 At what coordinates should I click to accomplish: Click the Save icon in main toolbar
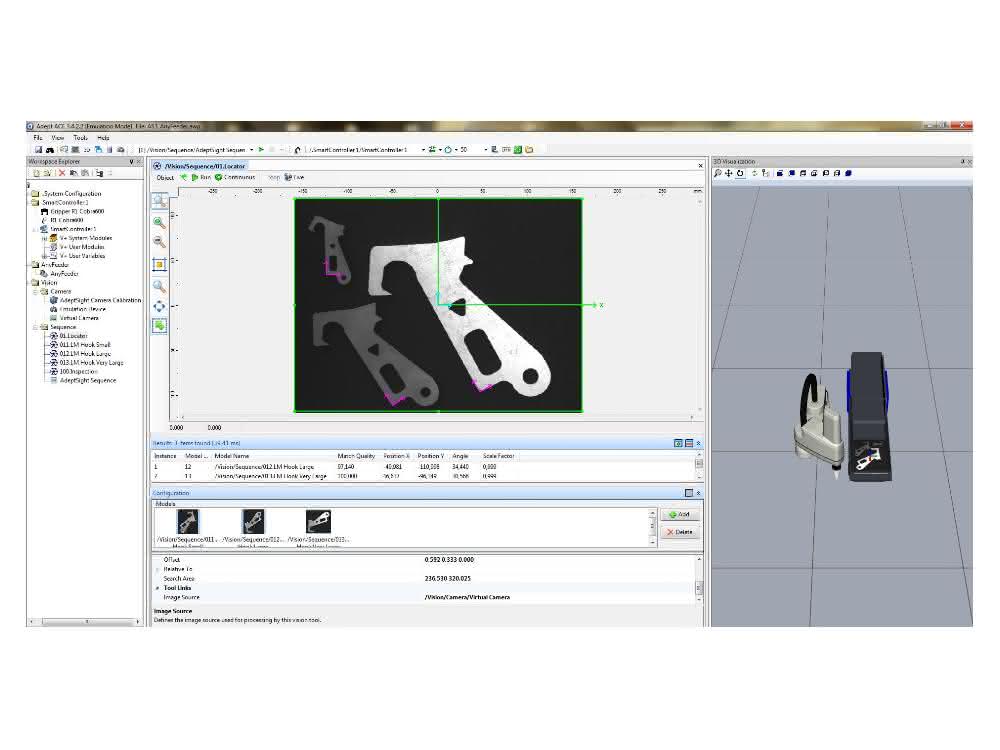tap(38, 150)
